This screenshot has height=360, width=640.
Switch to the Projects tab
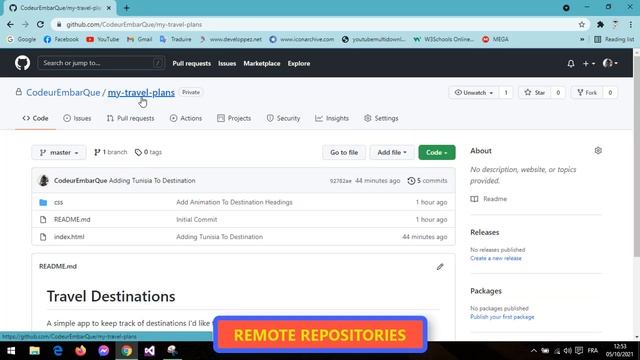coord(234,118)
